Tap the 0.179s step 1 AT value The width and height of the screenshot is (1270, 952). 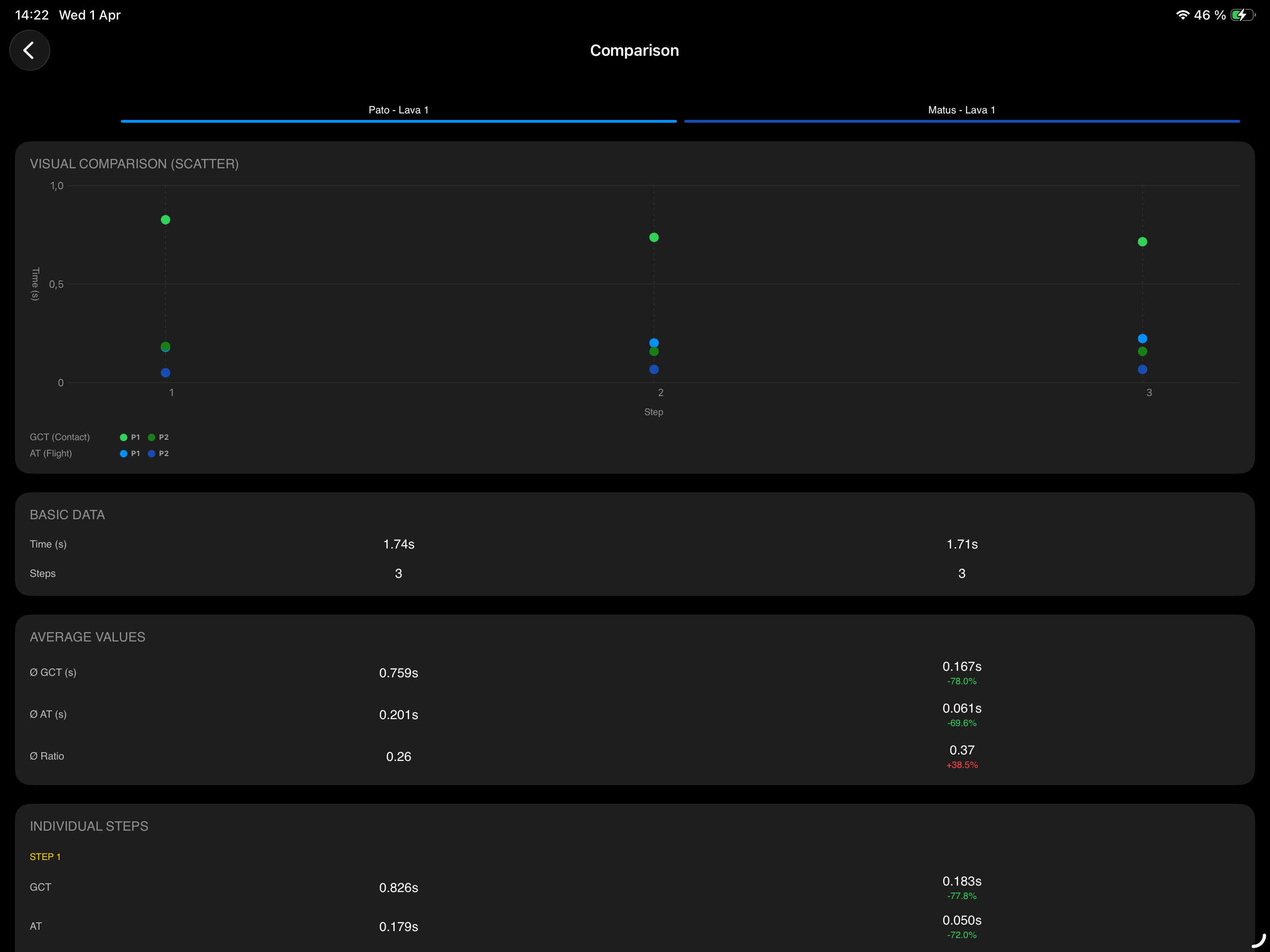398,927
